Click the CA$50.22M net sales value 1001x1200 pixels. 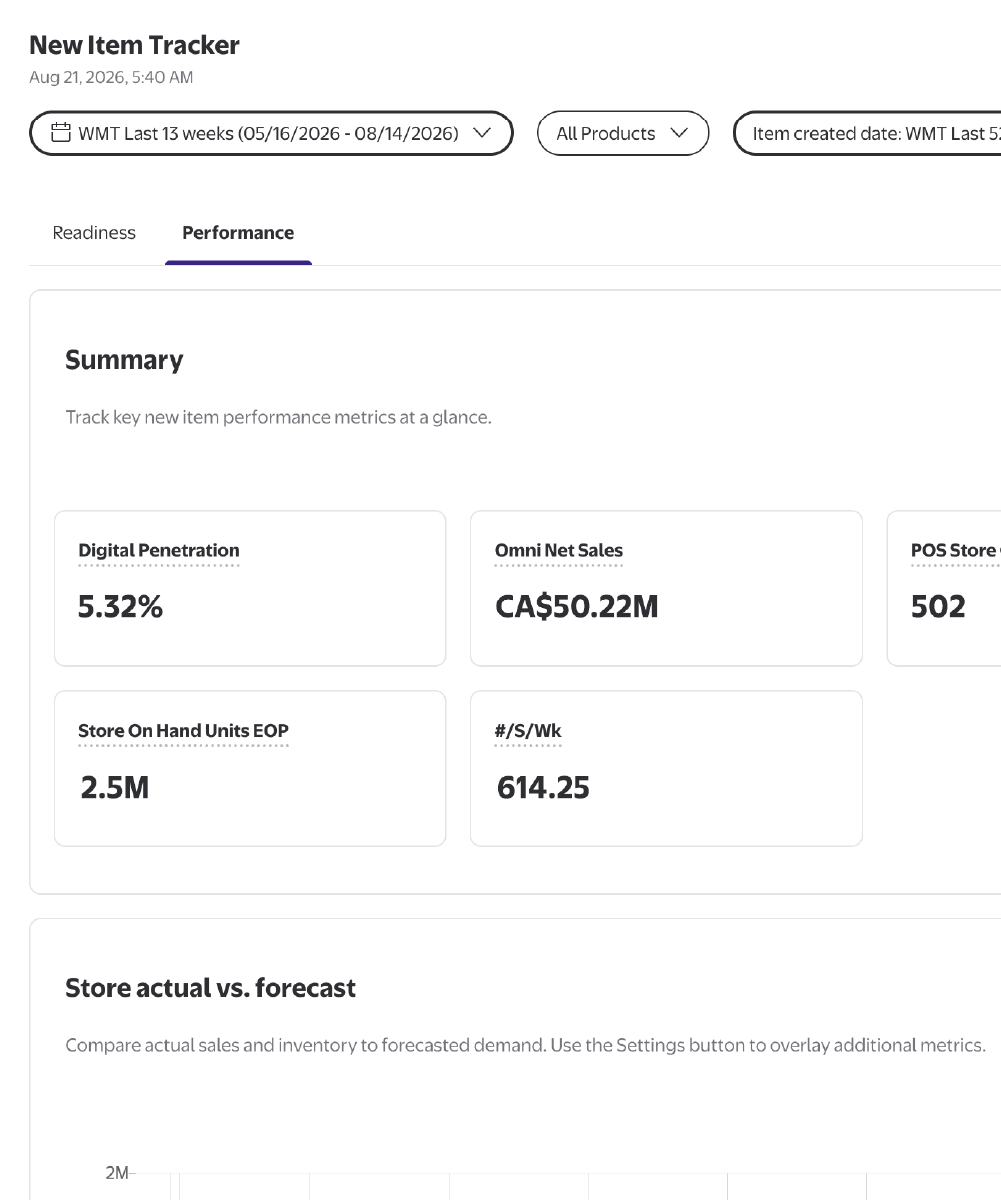[577, 606]
